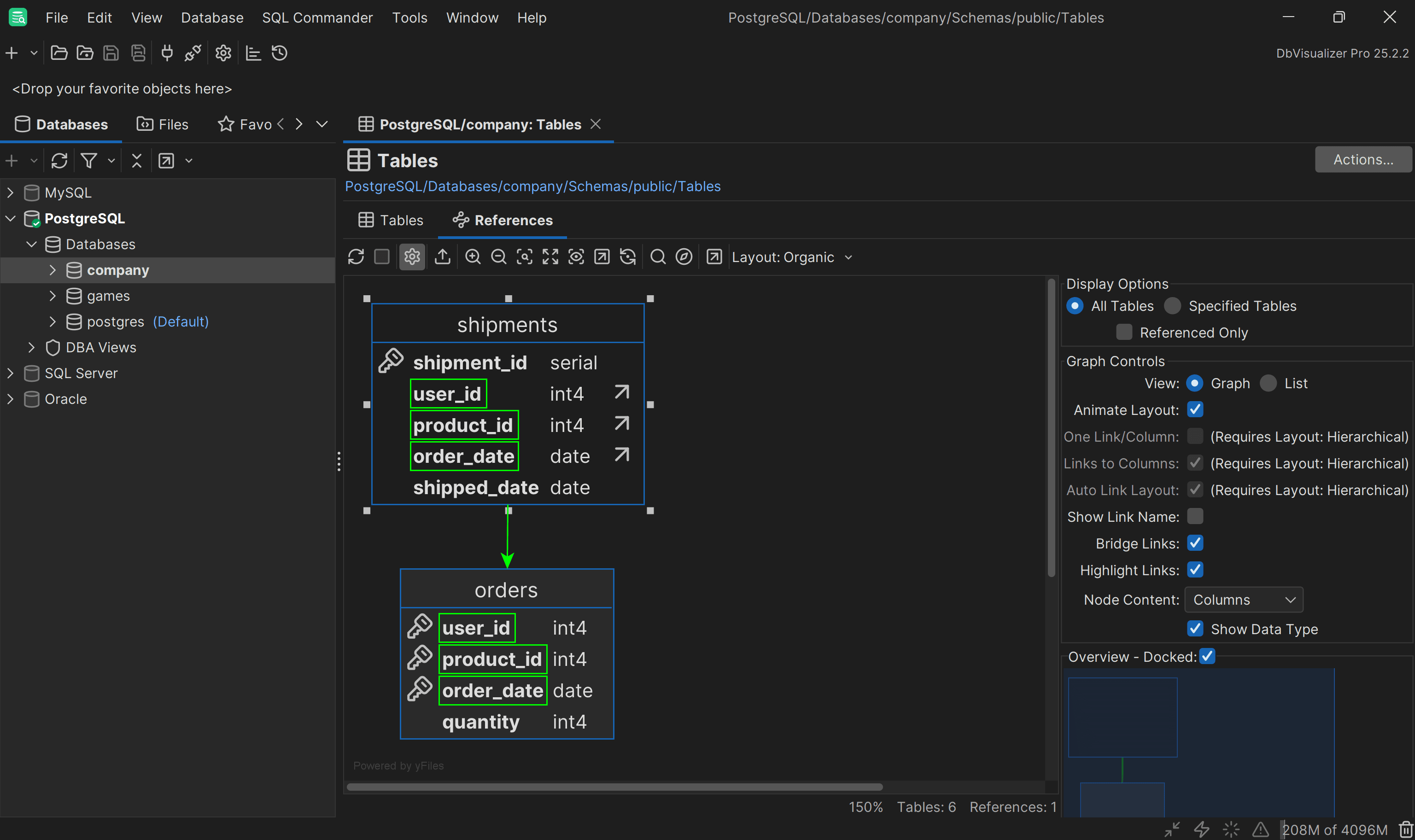Switch view to List radio button
Image resolution: width=1415 pixels, height=840 pixels.
1269,383
